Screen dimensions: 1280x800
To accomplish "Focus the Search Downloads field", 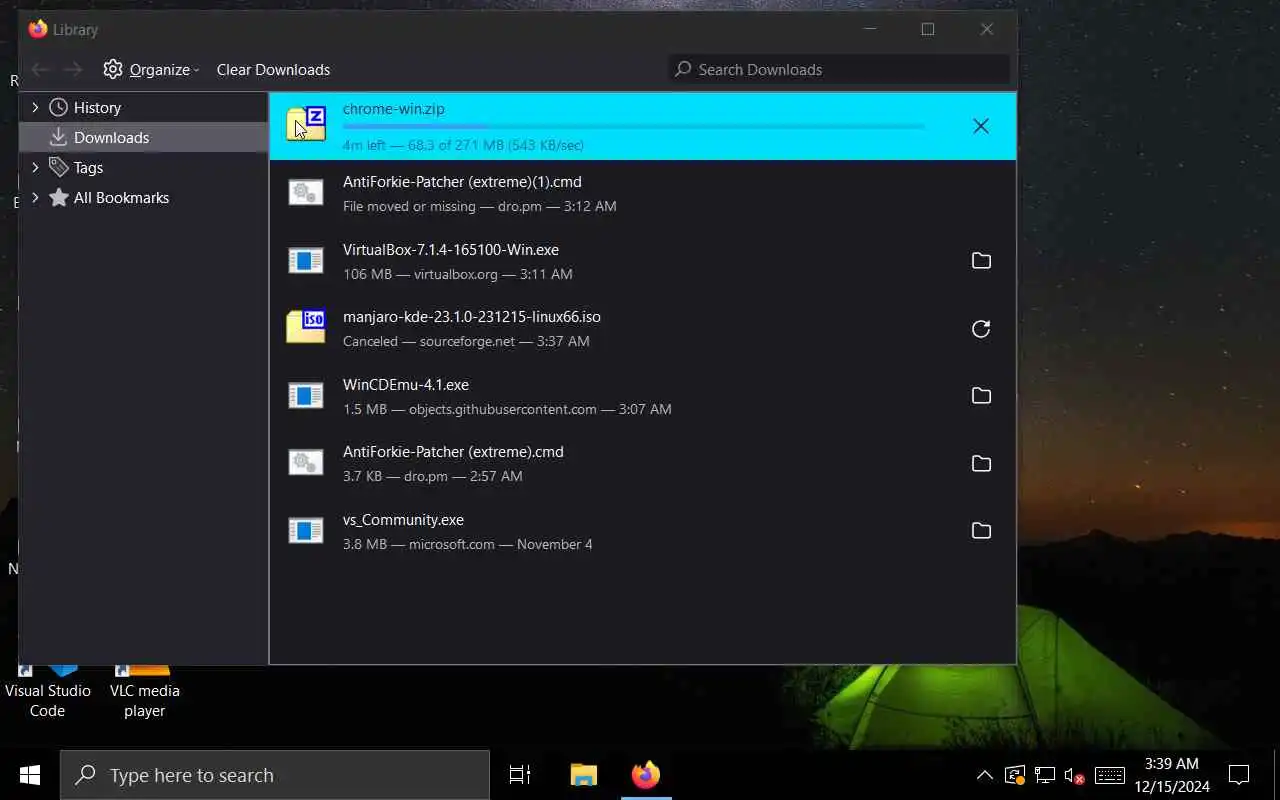I will 838,69.
